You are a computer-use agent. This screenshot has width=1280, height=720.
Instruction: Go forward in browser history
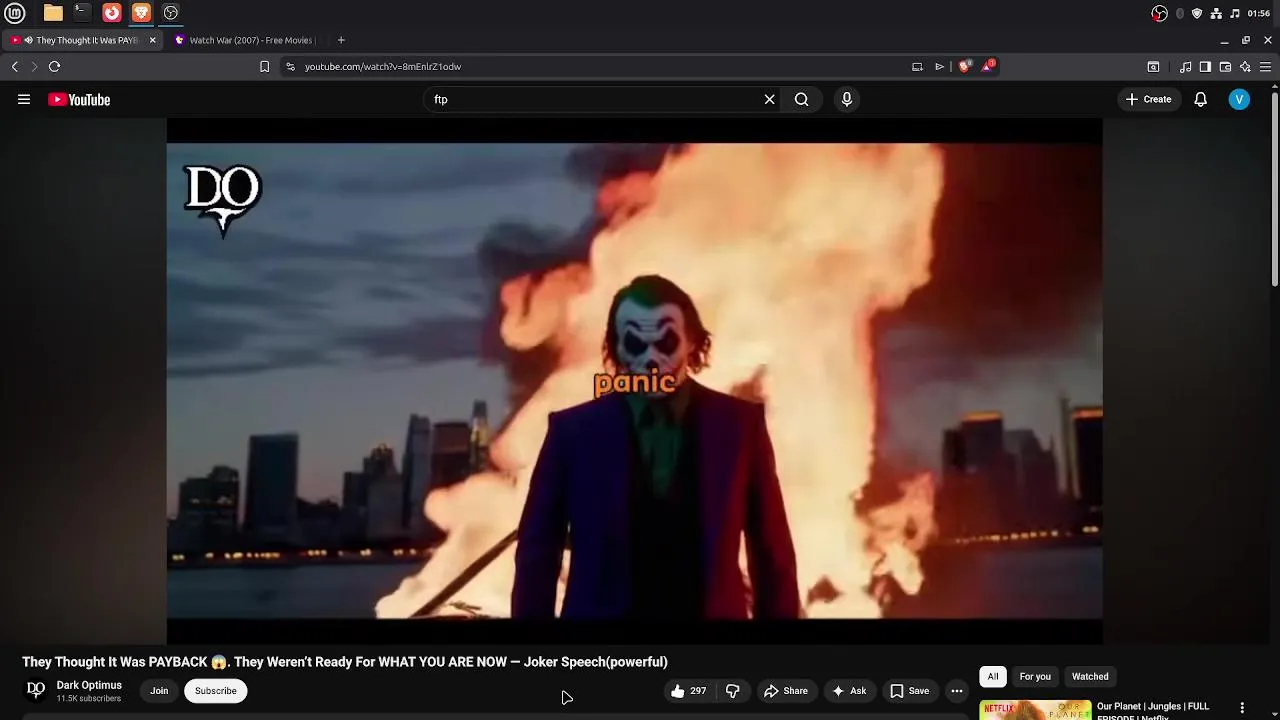(34, 67)
